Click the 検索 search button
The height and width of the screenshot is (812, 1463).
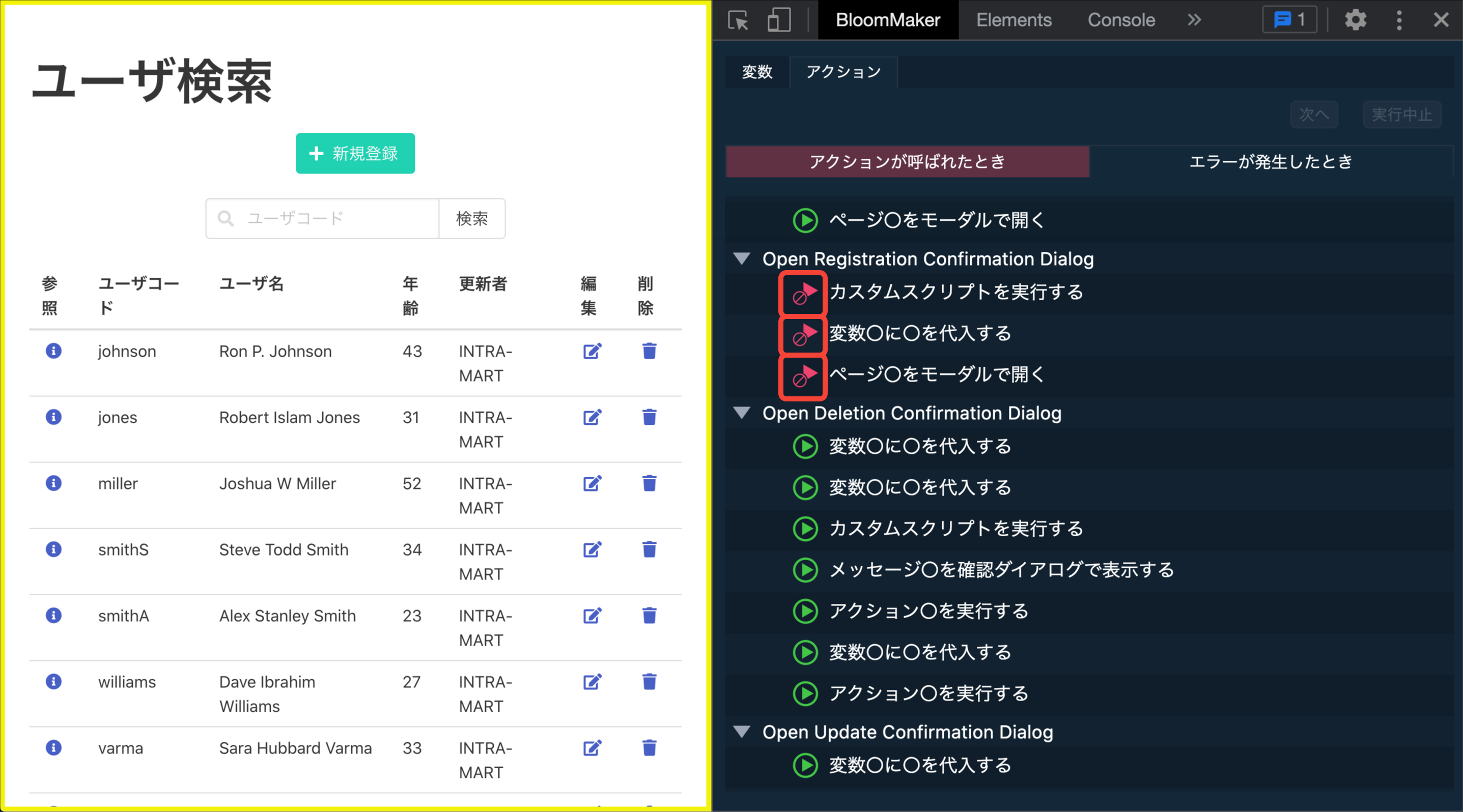[471, 218]
